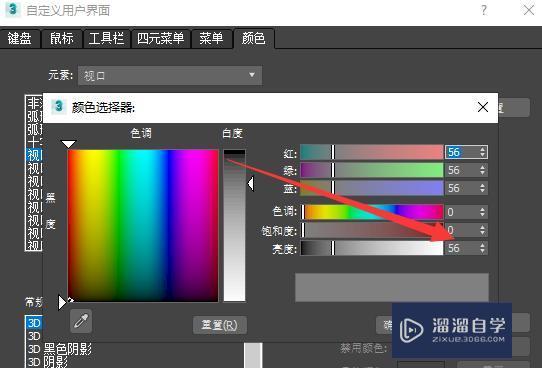Click the hue value field showing 0

click(461, 212)
